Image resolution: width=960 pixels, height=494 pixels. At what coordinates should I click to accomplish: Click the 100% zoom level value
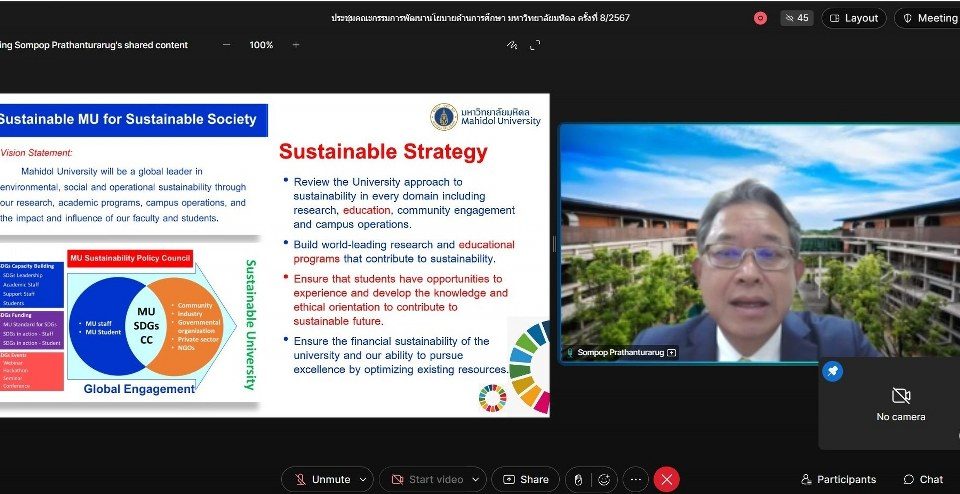pos(261,45)
